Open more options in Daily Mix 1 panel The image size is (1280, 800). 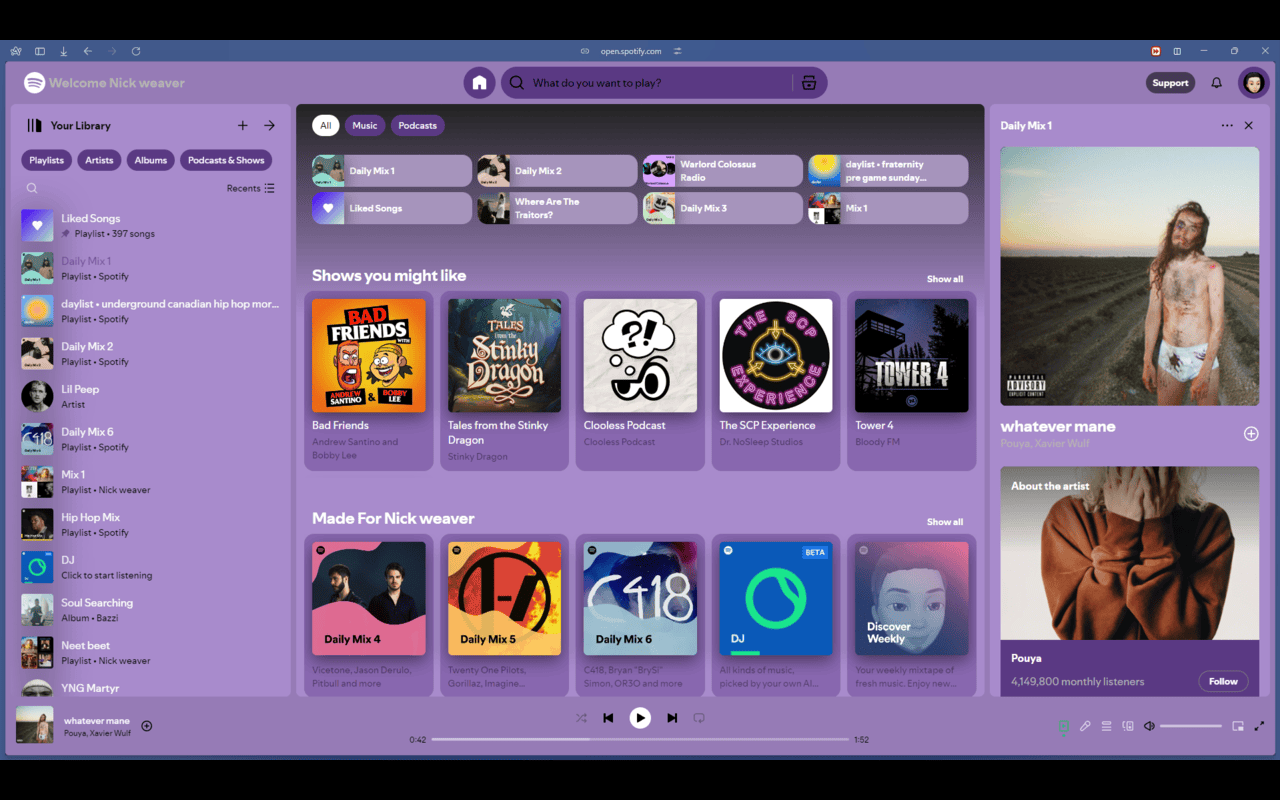pyautogui.click(x=1227, y=126)
